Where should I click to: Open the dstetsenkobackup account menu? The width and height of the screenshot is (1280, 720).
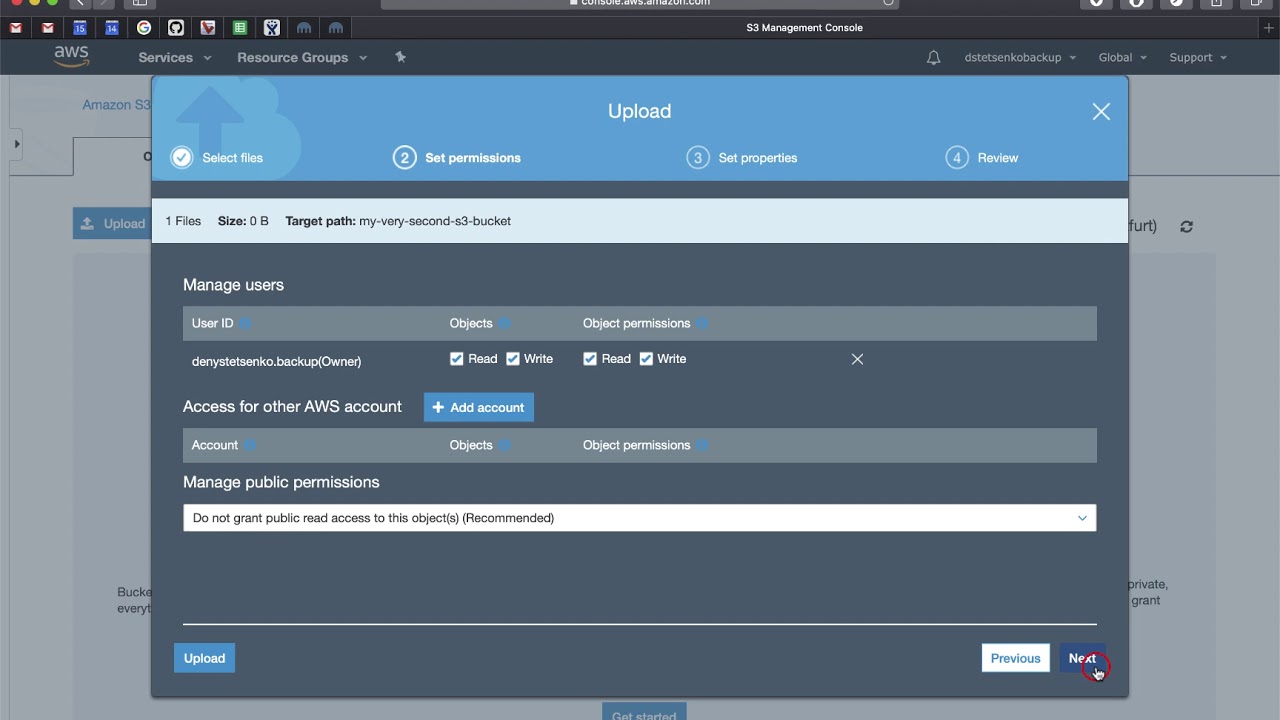click(1020, 58)
